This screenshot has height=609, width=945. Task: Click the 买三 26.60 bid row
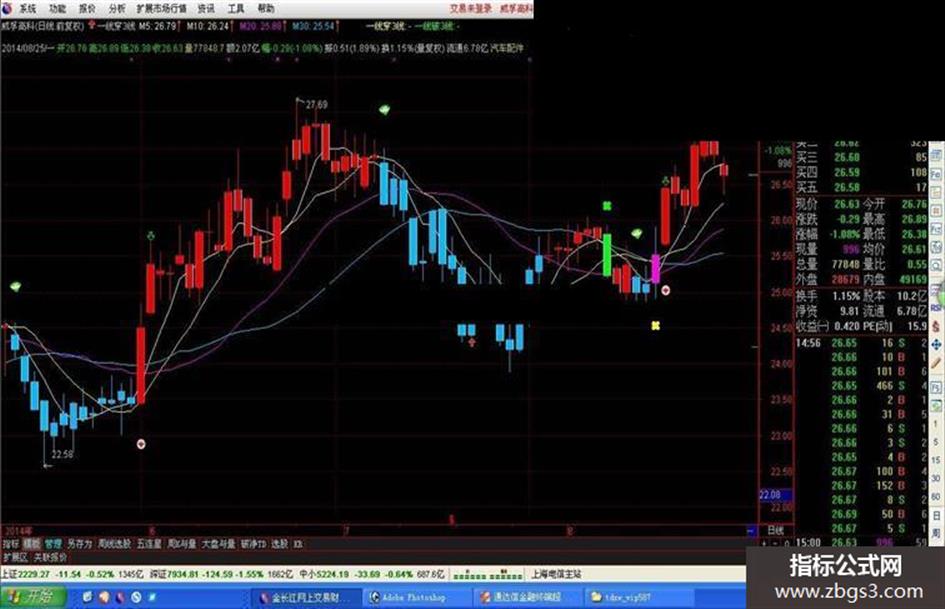(x=862, y=157)
